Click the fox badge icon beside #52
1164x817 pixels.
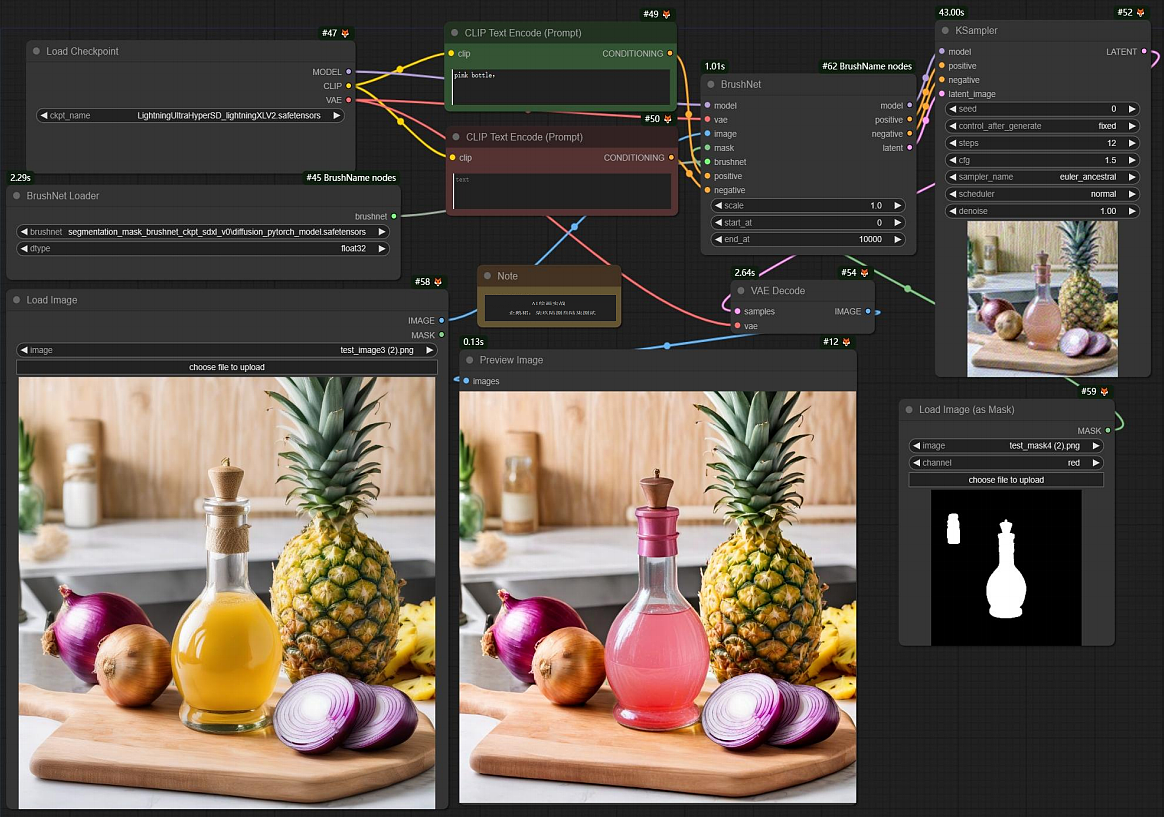pyautogui.click(x=1141, y=13)
